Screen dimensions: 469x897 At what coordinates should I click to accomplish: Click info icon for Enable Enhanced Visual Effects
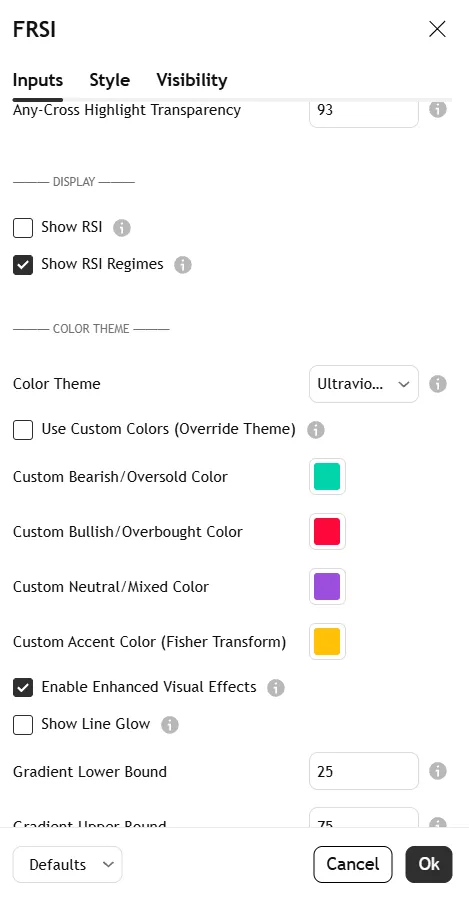click(x=276, y=688)
